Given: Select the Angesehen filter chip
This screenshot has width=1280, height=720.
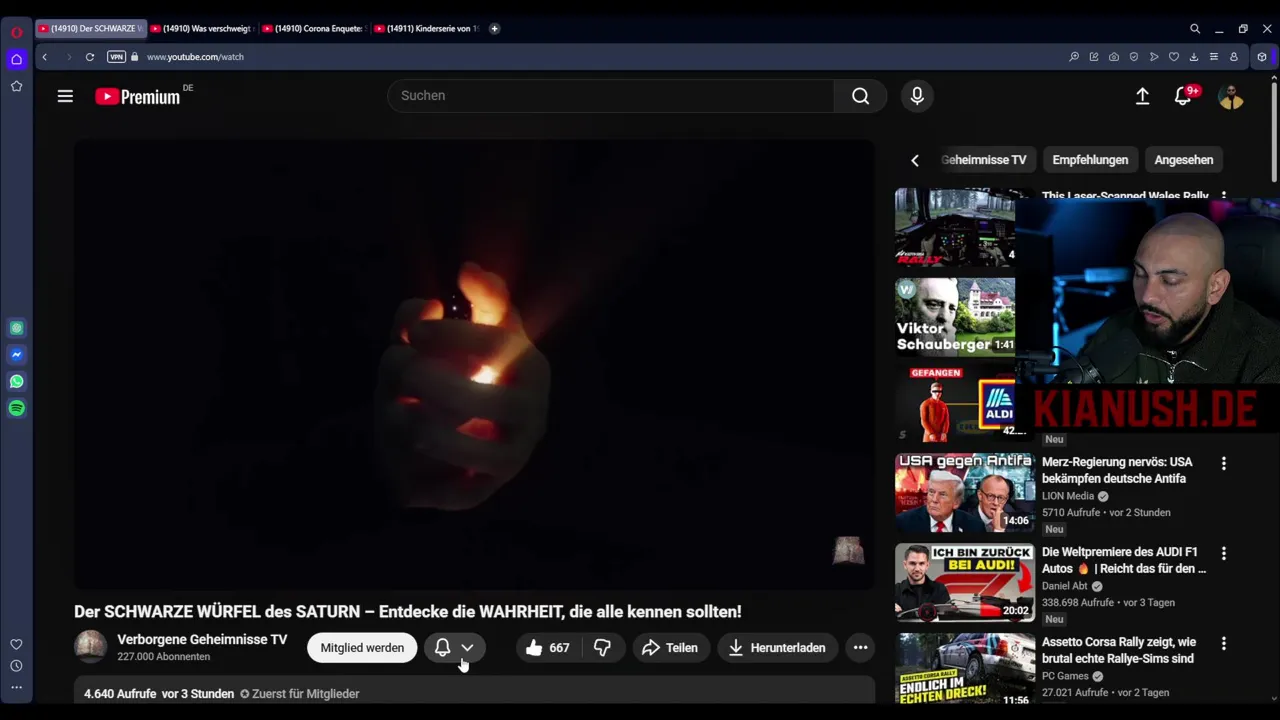Looking at the screenshot, I should coord(1183,160).
